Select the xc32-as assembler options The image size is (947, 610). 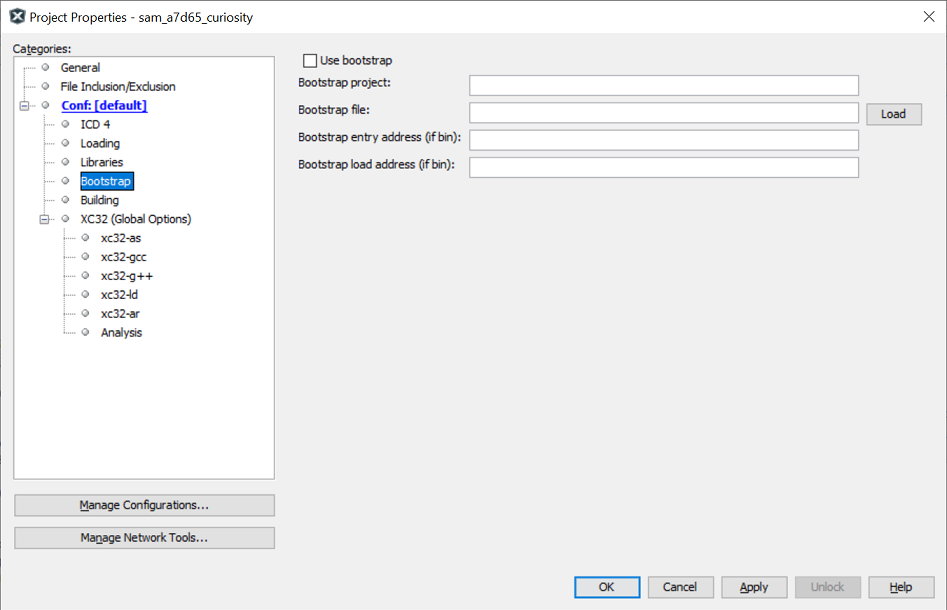click(x=120, y=238)
